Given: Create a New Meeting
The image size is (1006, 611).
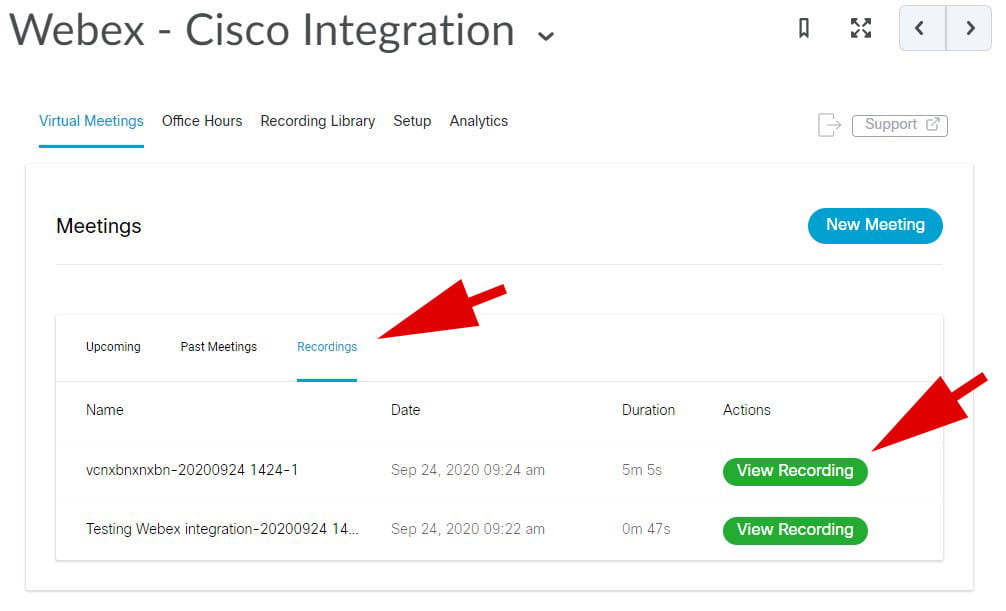Looking at the screenshot, I should (874, 225).
